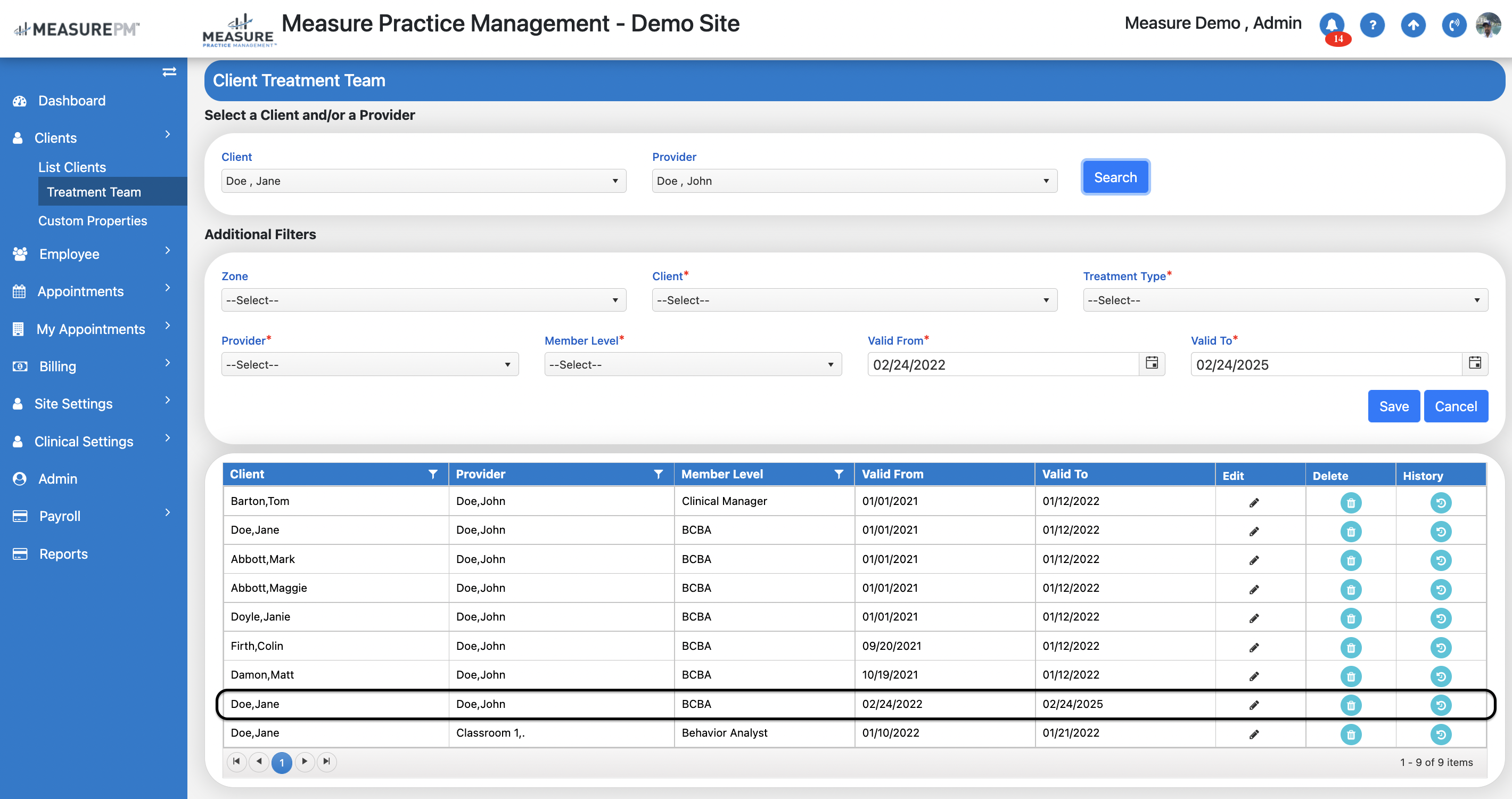Viewport: 1512px width, 799px height.
Task: Open Valid From calendar picker
Action: point(1151,363)
